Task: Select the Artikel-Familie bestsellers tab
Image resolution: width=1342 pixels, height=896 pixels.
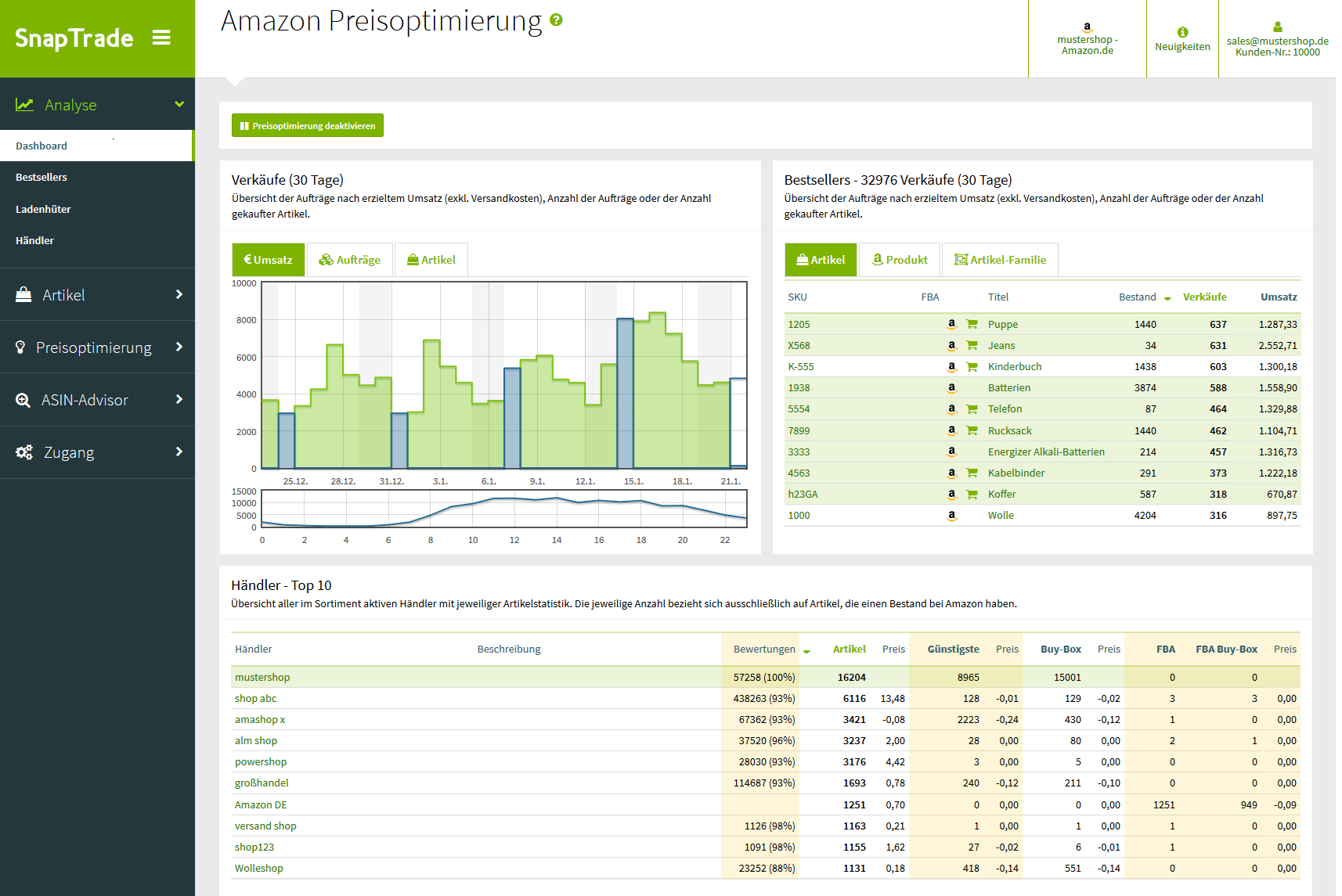Action: 1000,260
